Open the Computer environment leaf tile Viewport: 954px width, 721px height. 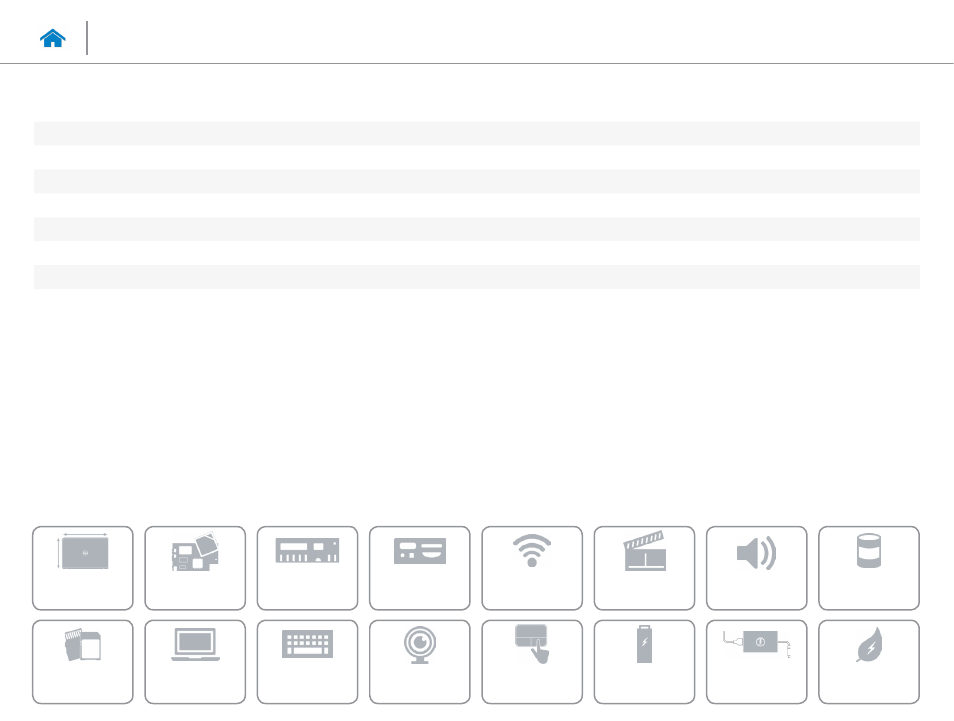pos(868,661)
